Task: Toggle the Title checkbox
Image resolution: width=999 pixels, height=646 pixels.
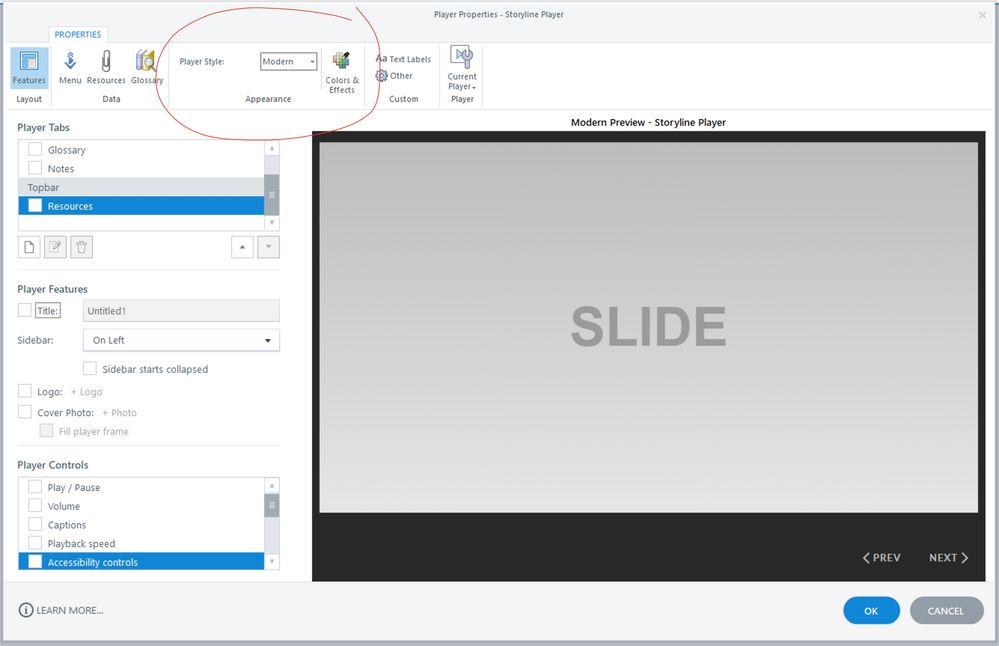Action: click(x=24, y=311)
